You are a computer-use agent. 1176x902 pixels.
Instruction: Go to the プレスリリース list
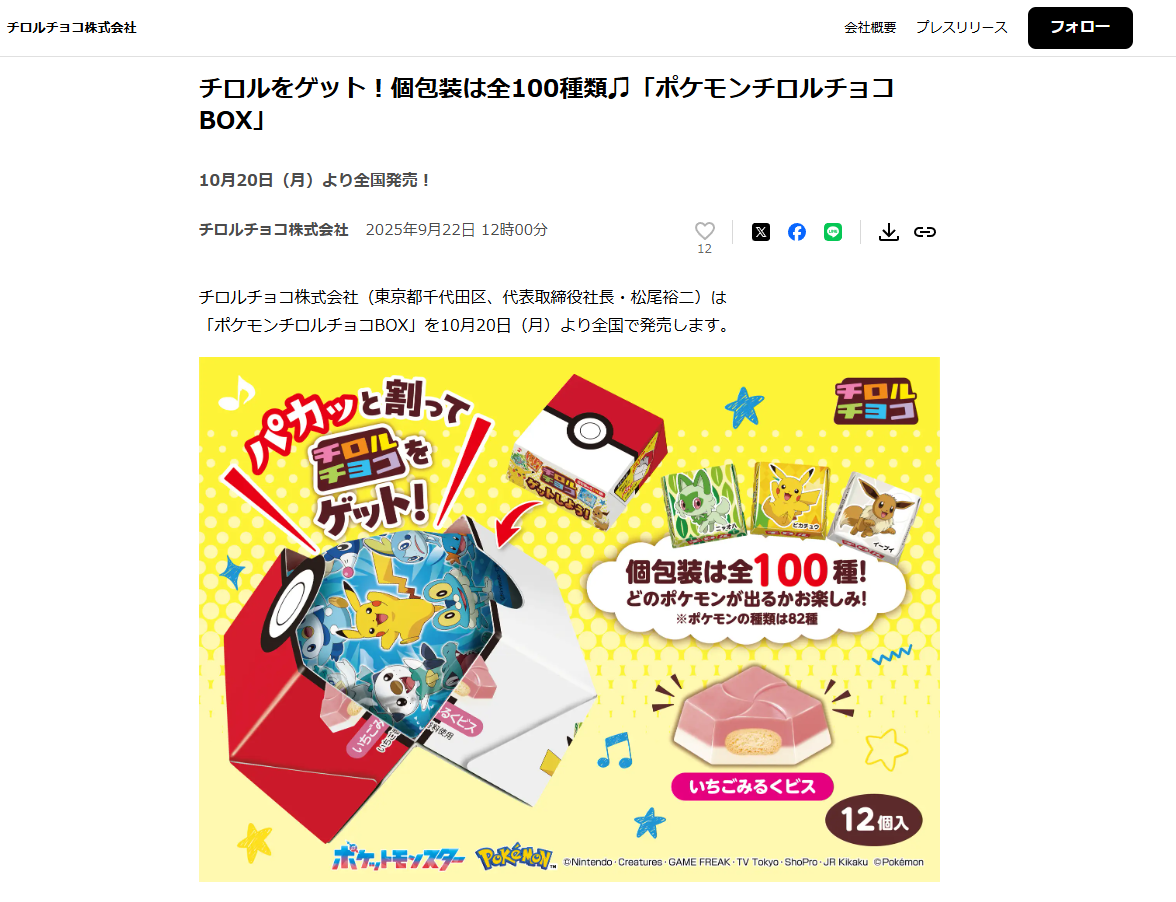click(x=962, y=28)
